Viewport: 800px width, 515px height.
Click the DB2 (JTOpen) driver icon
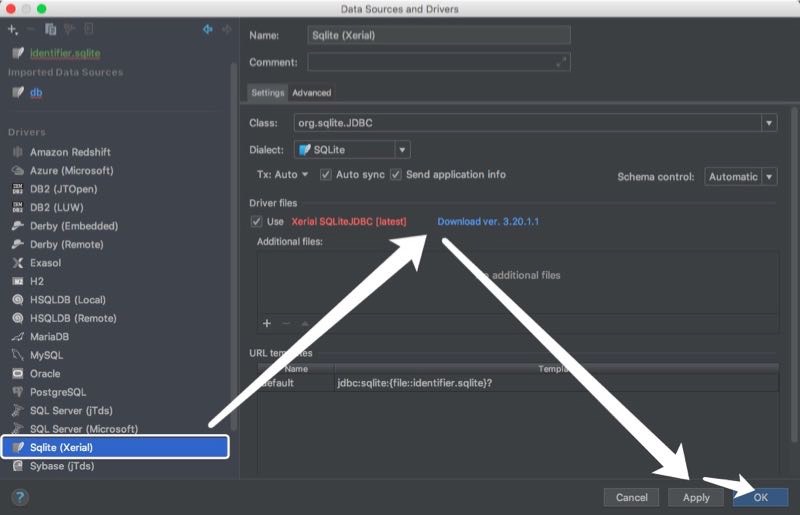click(x=18, y=189)
